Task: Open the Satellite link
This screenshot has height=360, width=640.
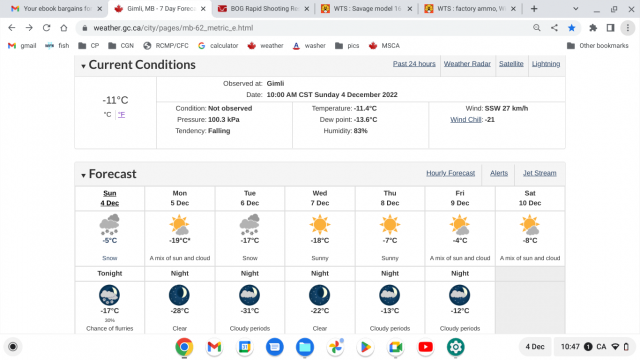Action: pyautogui.click(x=511, y=64)
